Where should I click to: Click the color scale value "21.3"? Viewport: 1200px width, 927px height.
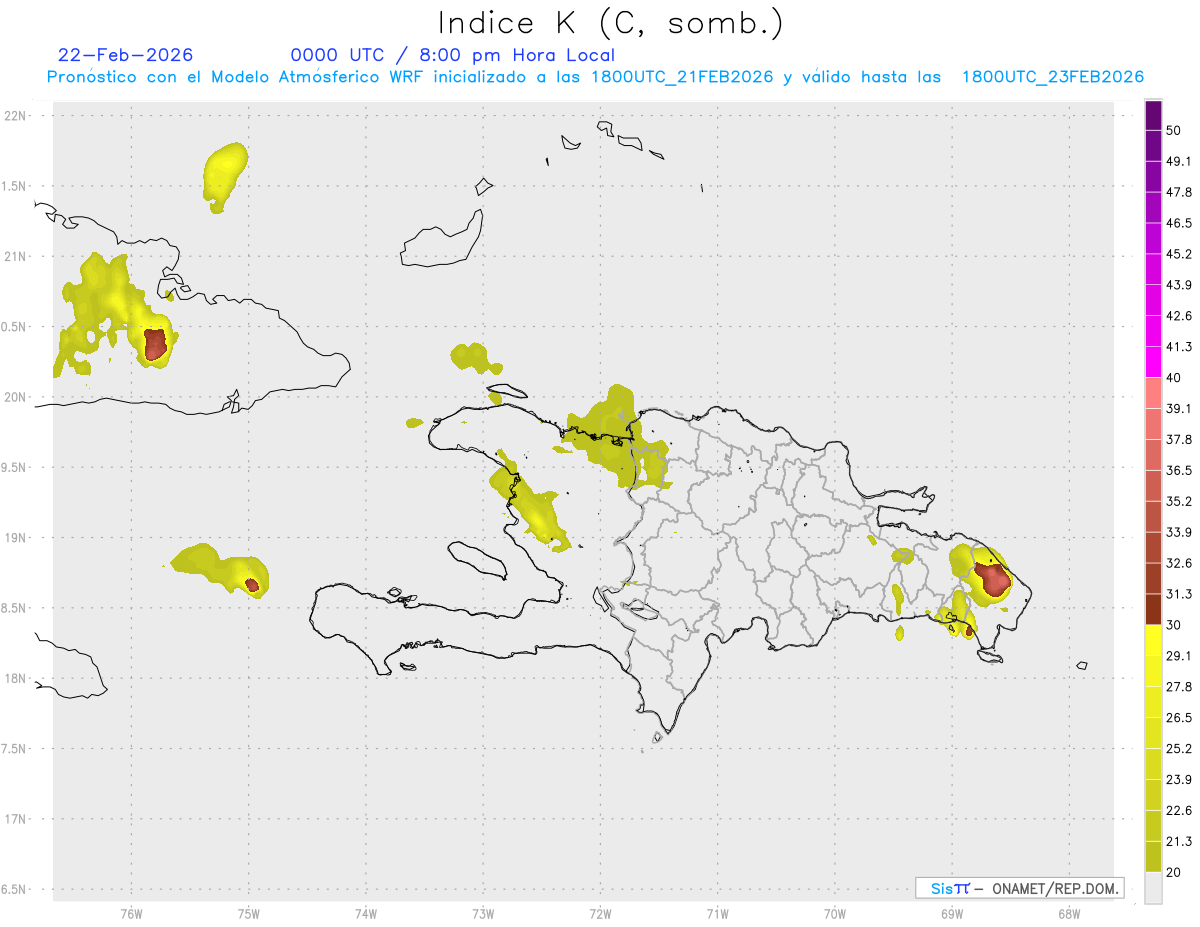click(x=1179, y=841)
